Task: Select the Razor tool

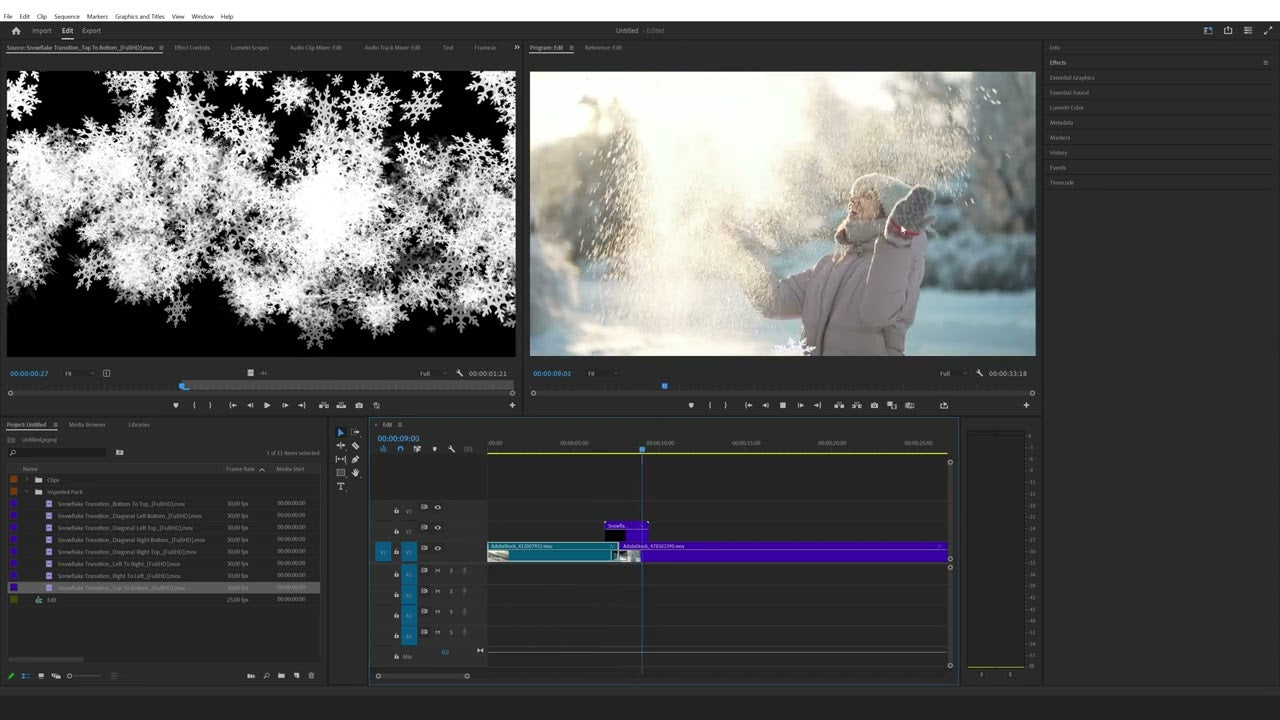Action: (x=356, y=445)
